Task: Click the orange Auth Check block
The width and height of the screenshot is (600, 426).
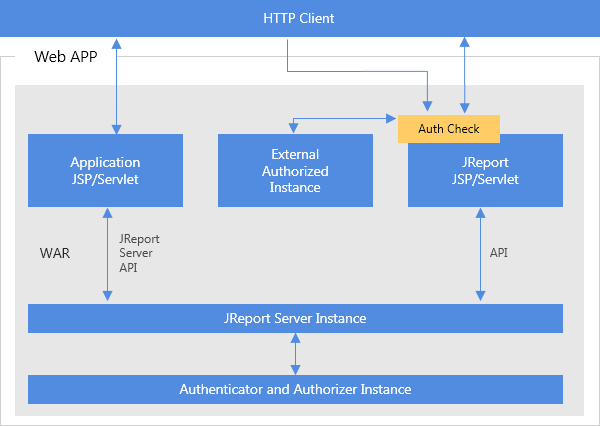Action: click(448, 129)
